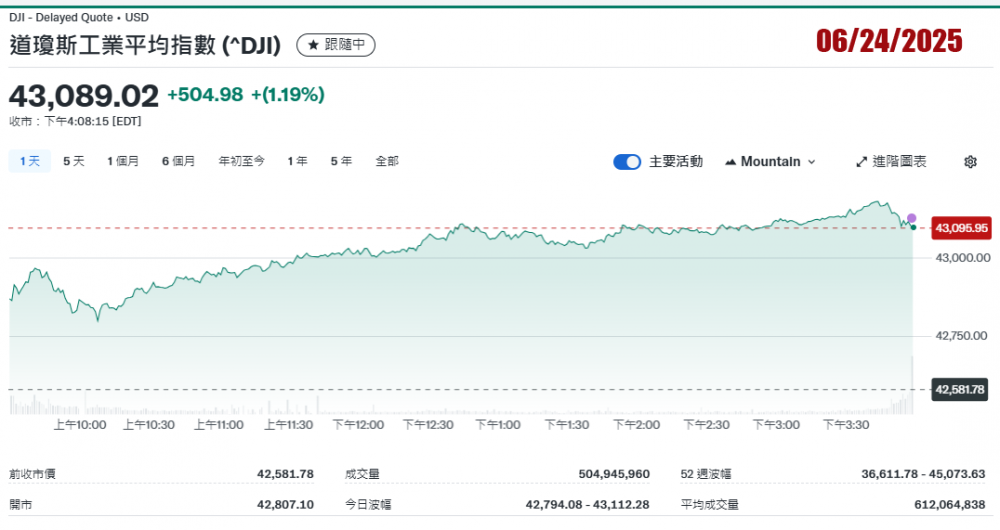1000x530 pixels.
Task: Click the 道瓊斯工業平均指數 (^DJI) title
Action: coord(146,45)
